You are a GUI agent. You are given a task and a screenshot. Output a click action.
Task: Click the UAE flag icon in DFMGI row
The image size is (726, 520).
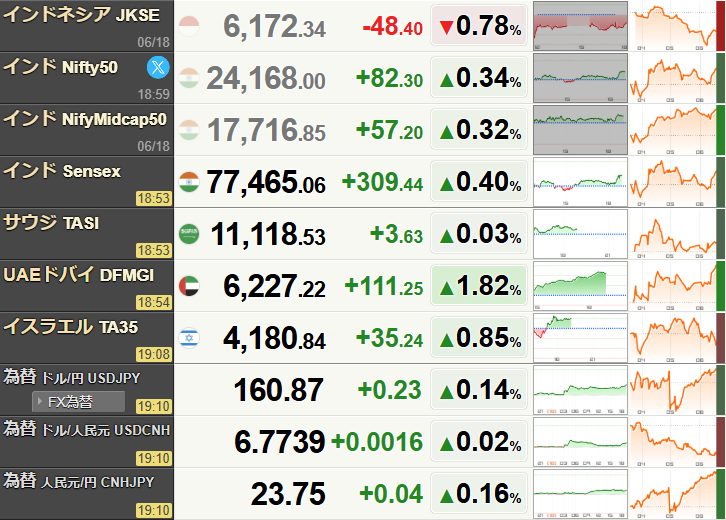coord(189,286)
